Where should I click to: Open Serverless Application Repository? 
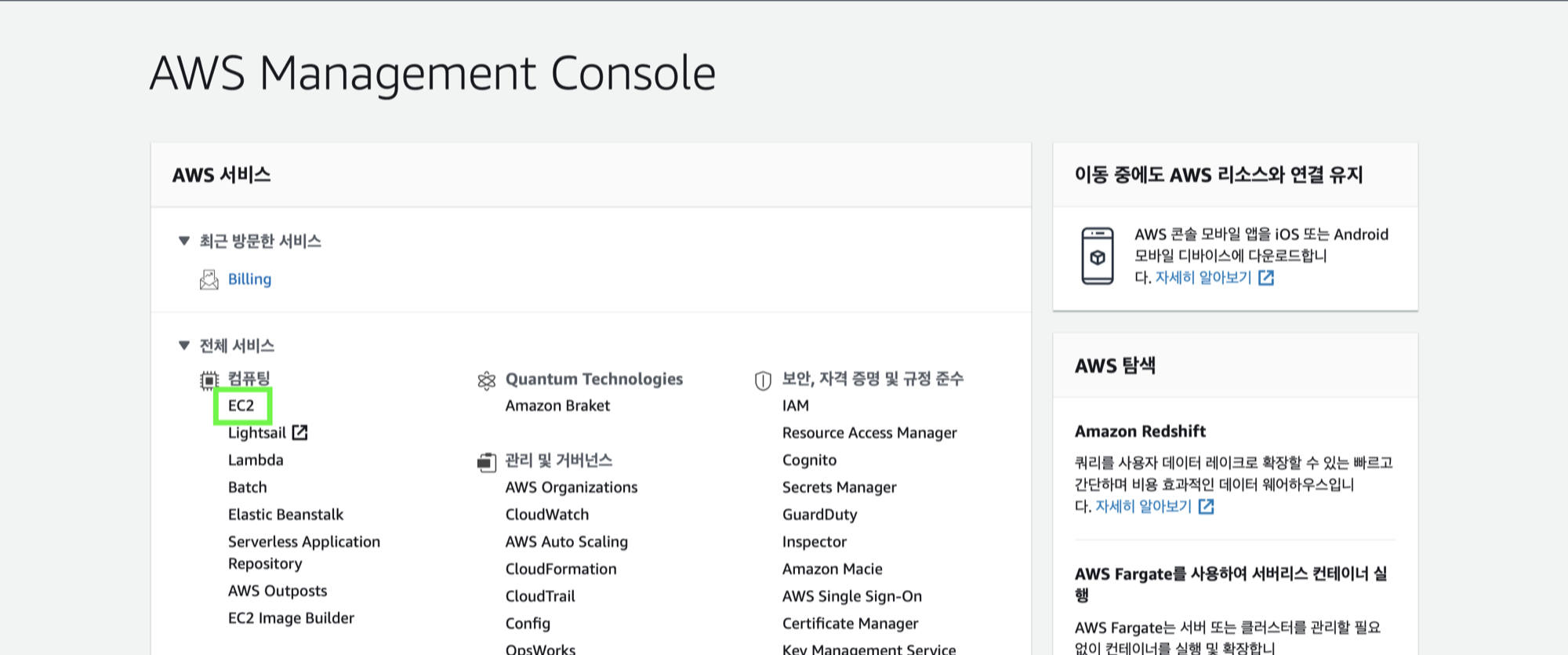point(304,553)
